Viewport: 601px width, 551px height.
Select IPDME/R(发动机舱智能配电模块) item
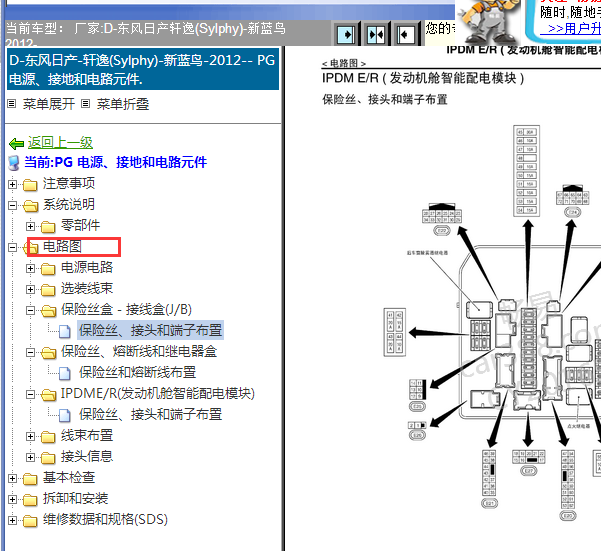point(158,393)
